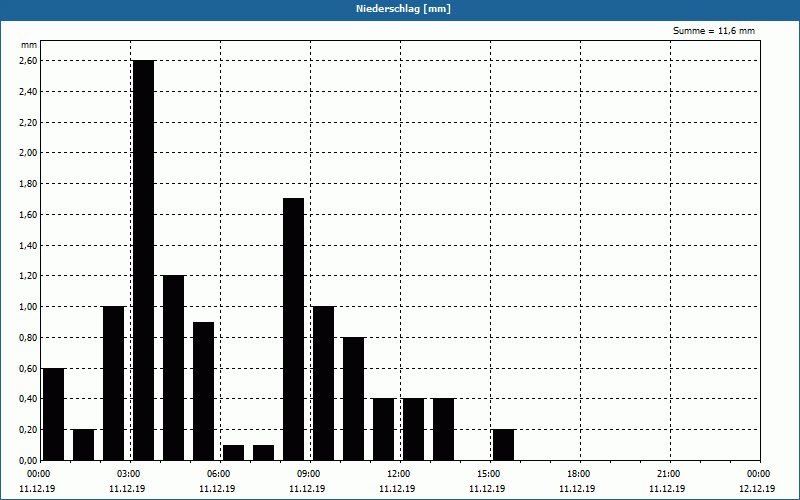Click the 2,60 y-axis label
Viewport: 800px width, 500px height.
[28, 61]
